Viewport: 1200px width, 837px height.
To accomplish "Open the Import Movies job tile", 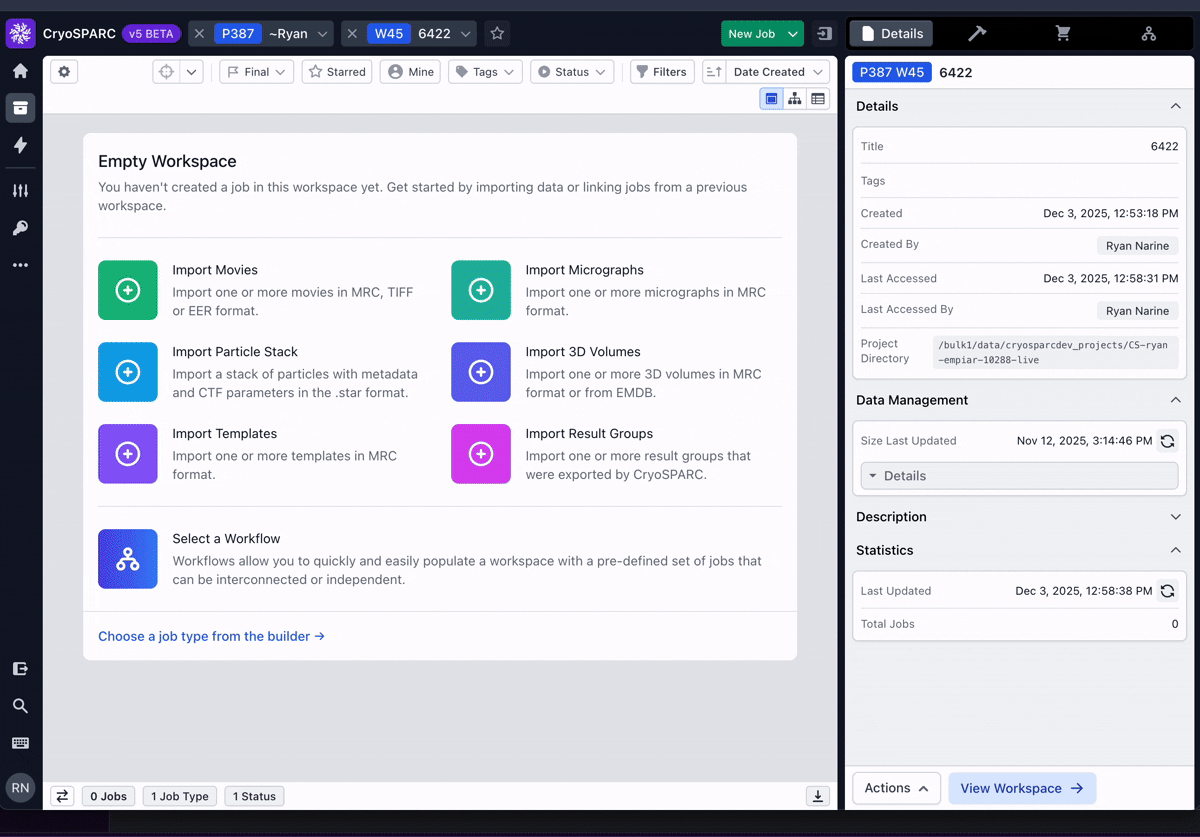I will 128,290.
